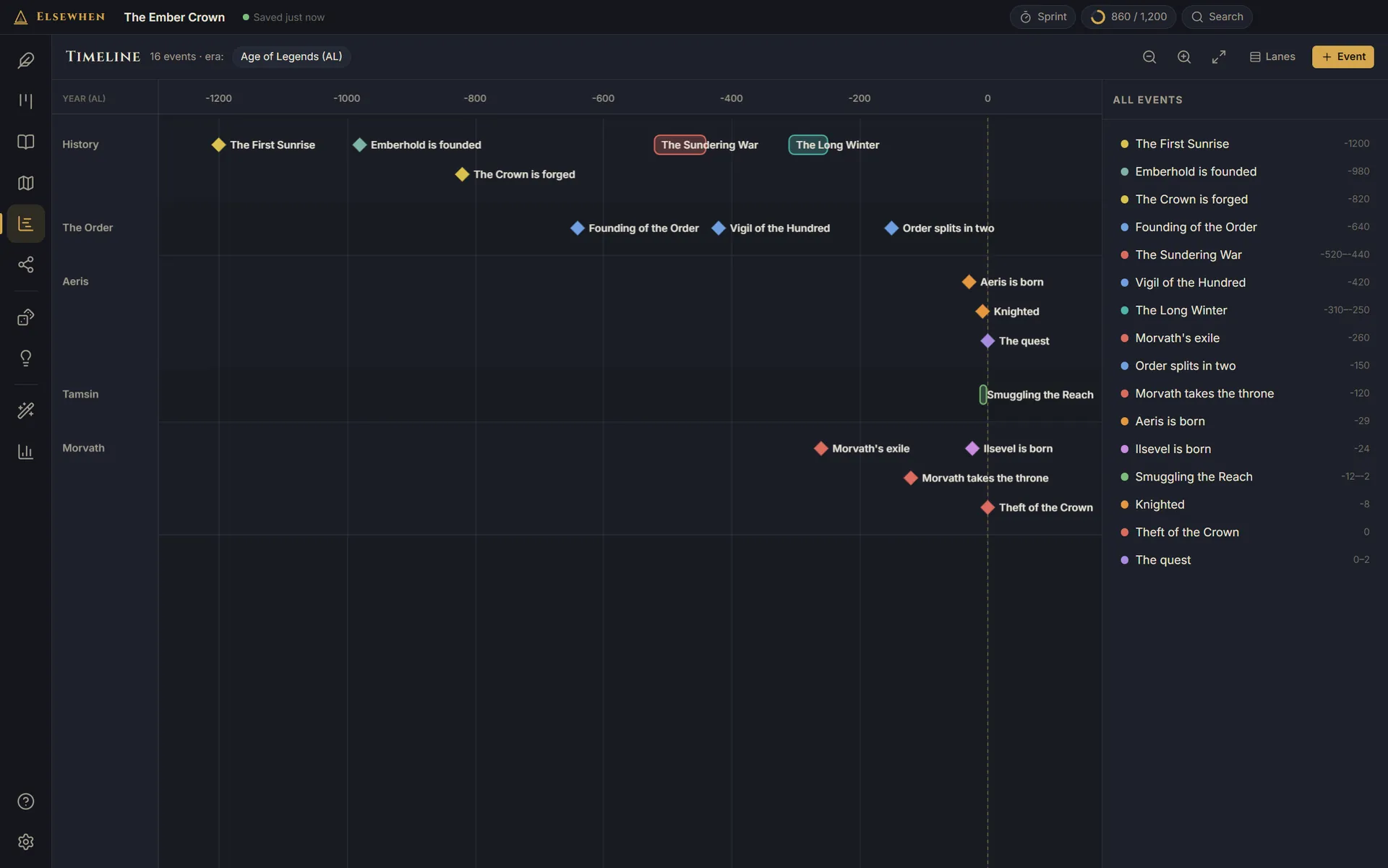The height and width of the screenshot is (868, 1388).
Task: Add a new Event
Action: tap(1342, 56)
